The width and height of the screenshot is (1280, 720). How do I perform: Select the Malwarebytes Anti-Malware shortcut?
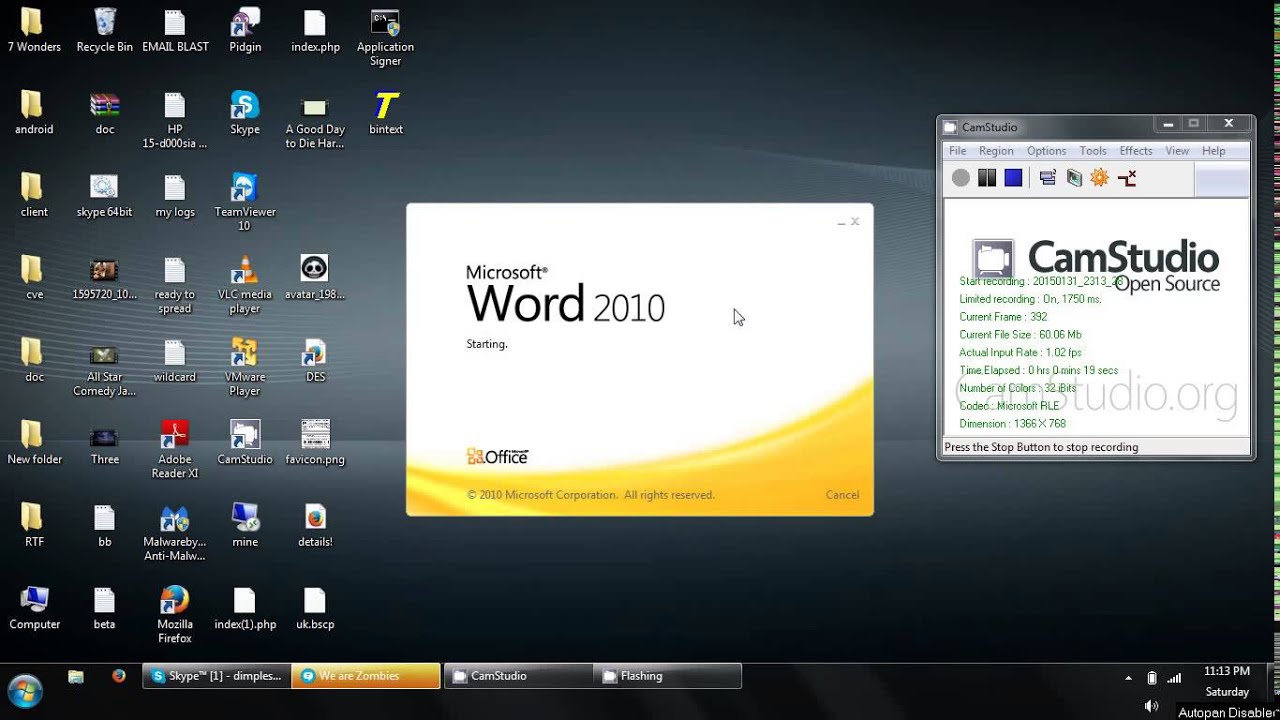[175, 532]
